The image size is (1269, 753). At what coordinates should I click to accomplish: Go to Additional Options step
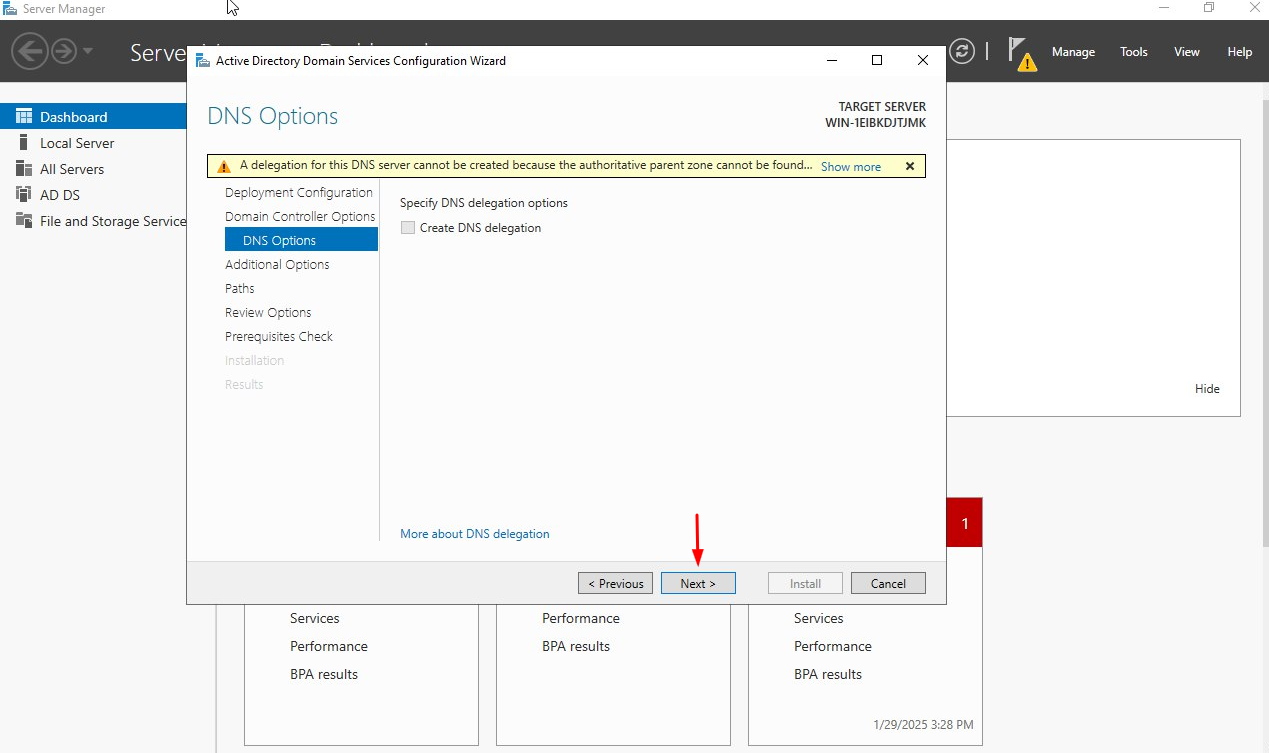(277, 264)
